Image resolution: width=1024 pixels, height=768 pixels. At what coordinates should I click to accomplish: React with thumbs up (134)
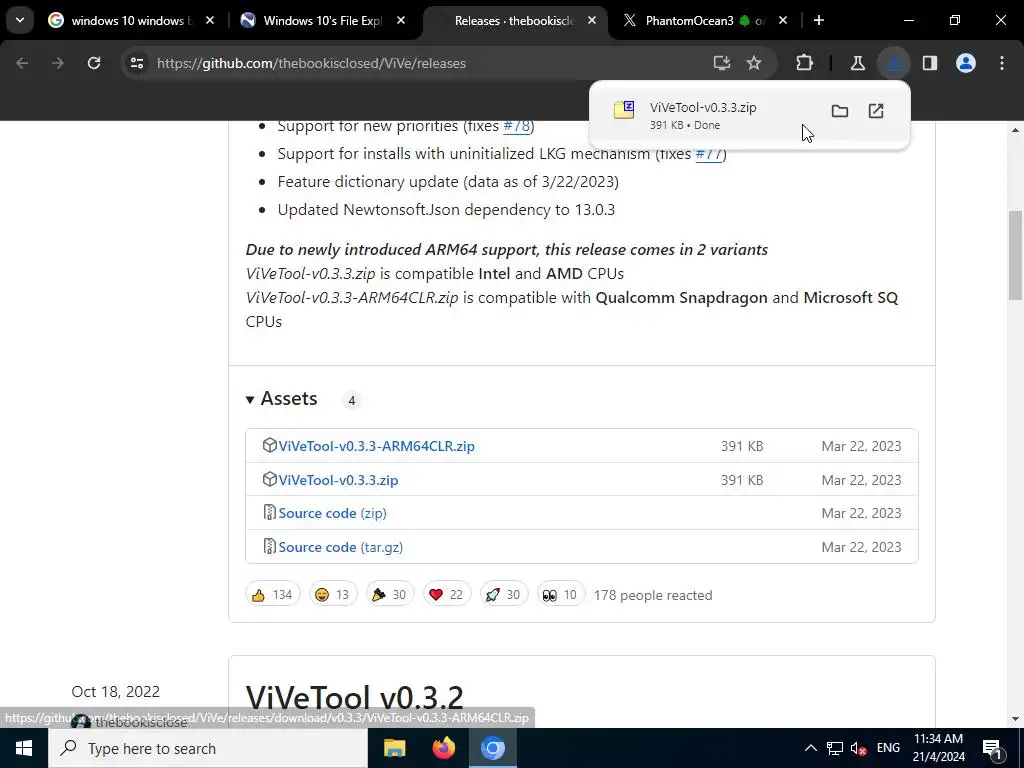tap(272, 594)
